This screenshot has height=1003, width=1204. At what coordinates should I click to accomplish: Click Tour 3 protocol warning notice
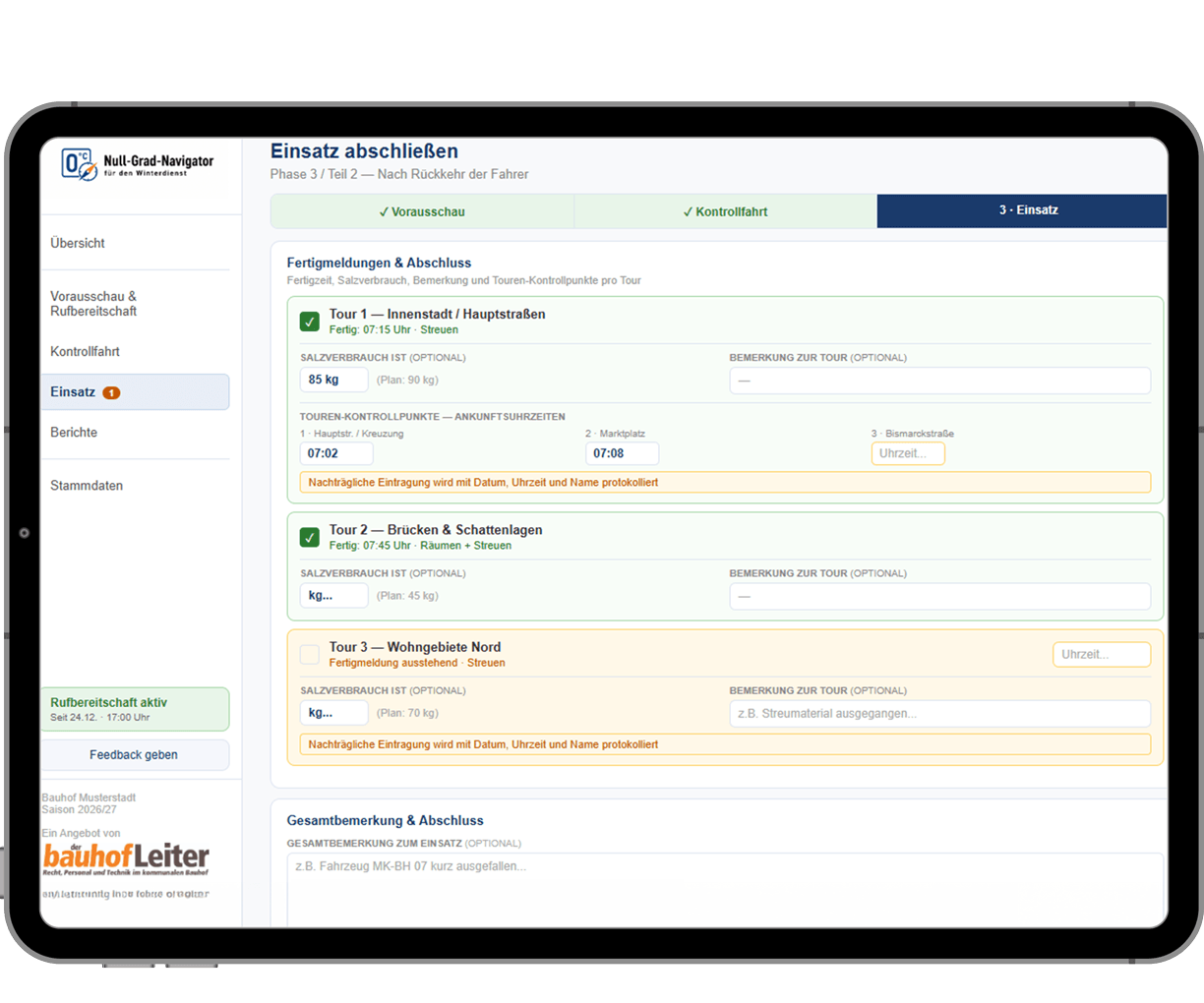pos(725,744)
